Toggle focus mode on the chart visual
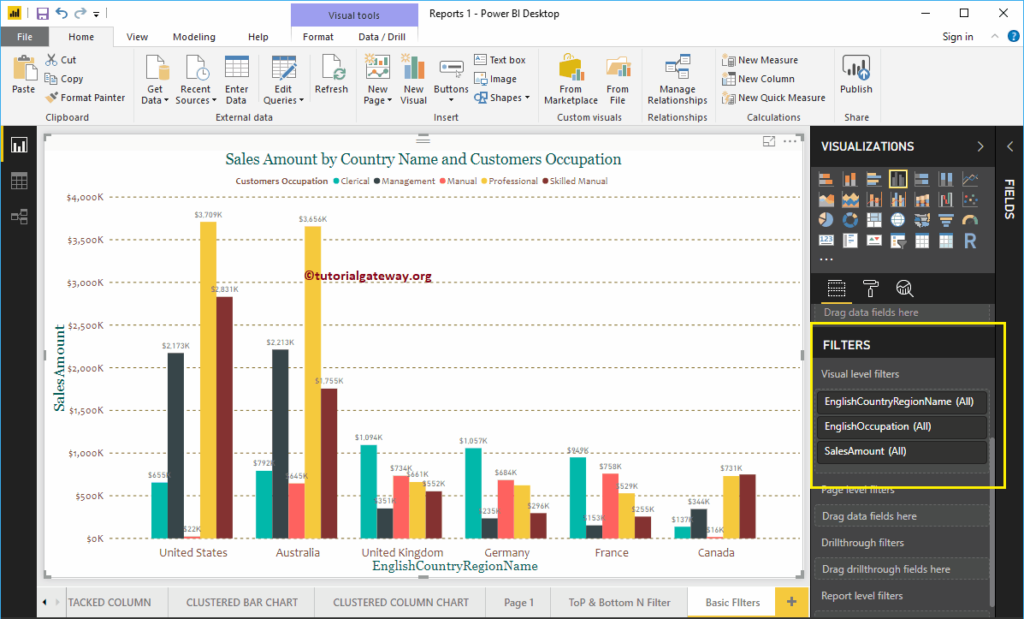1024x619 pixels. [x=769, y=141]
